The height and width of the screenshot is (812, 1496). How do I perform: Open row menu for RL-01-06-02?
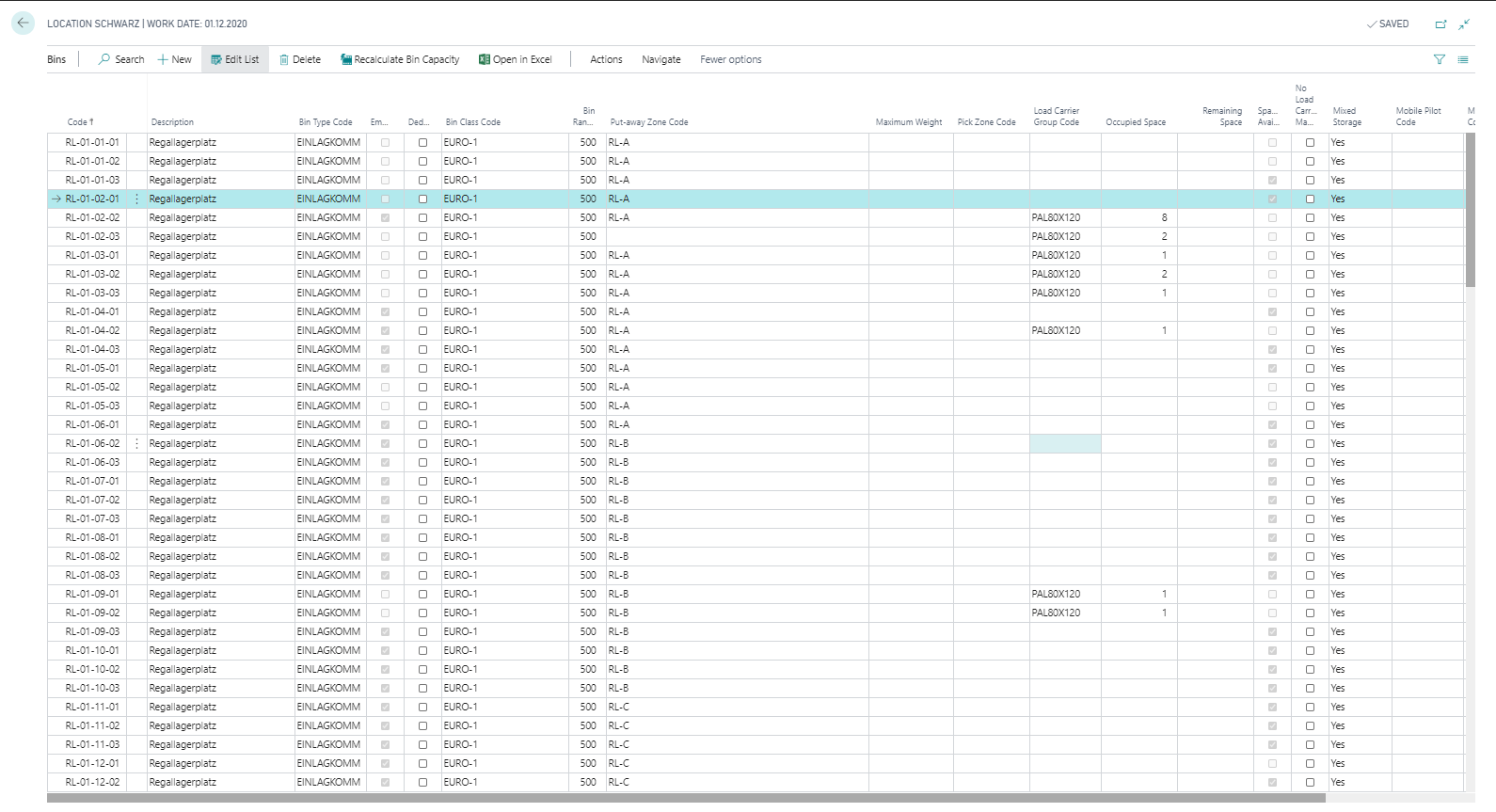point(136,443)
